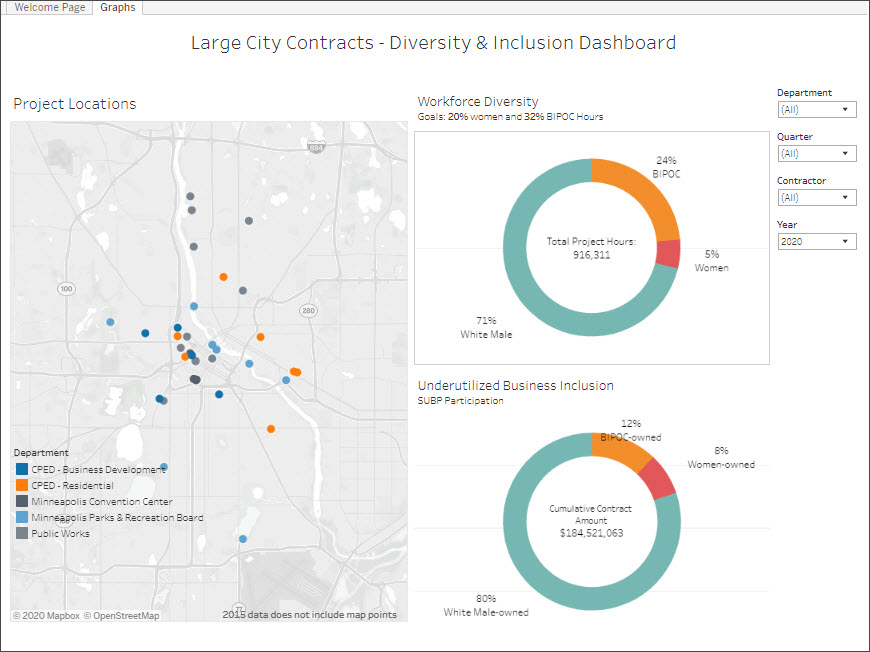
Task: Open the Department filter dropdown
Action: coord(817,109)
